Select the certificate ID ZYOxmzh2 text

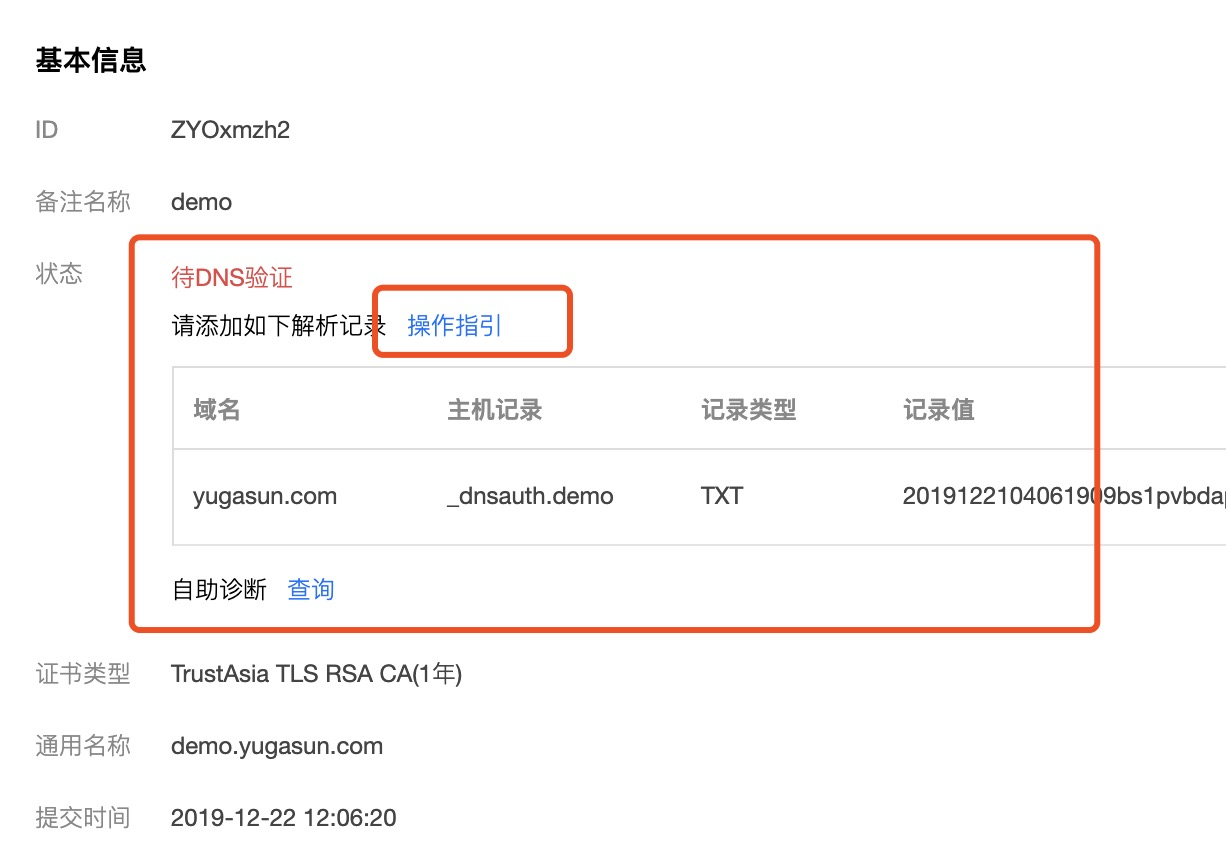(x=230, y=130)
